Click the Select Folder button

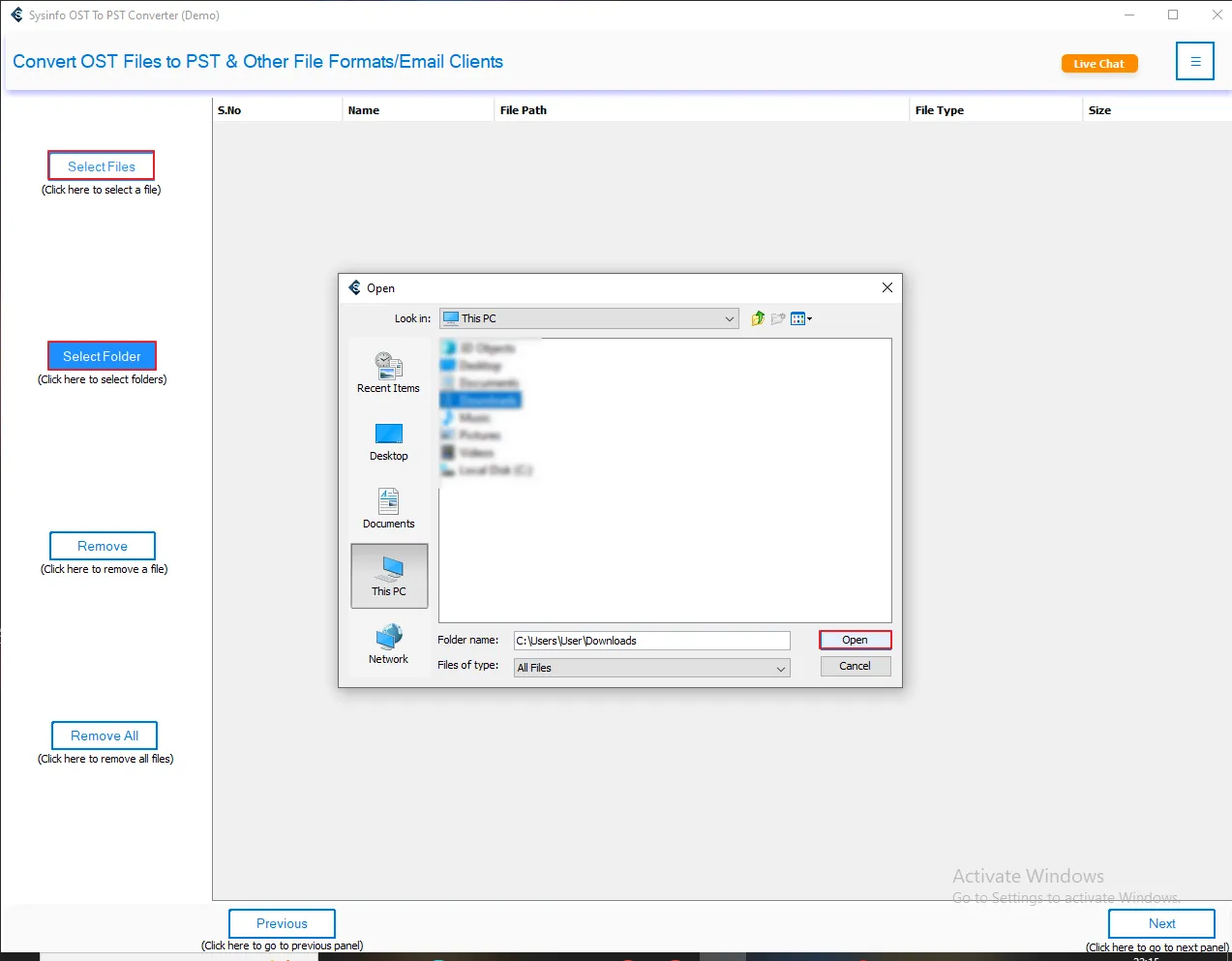pyautogui.click(x=102, y=356)
